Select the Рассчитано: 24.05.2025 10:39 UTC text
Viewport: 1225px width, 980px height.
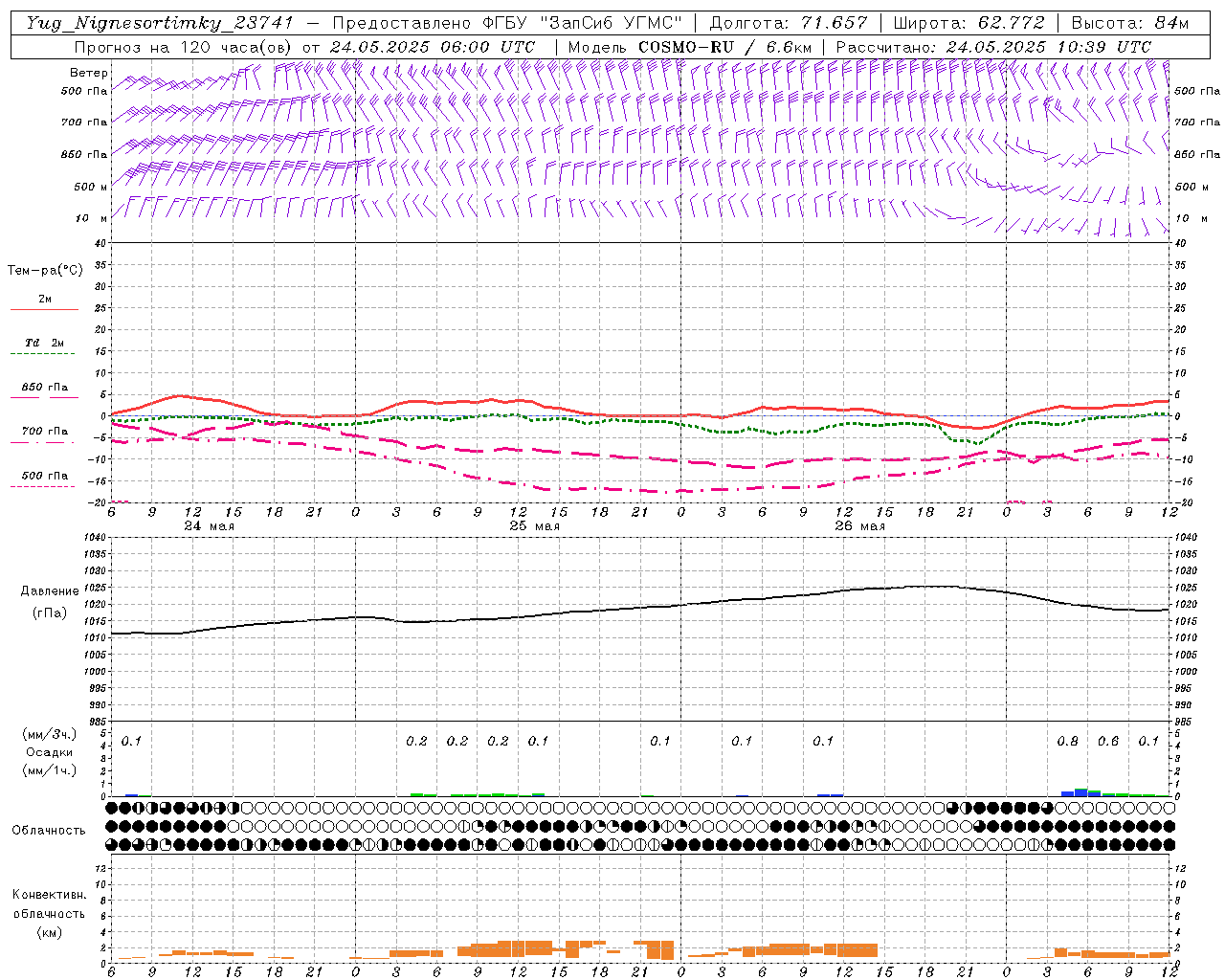[993, 47]
